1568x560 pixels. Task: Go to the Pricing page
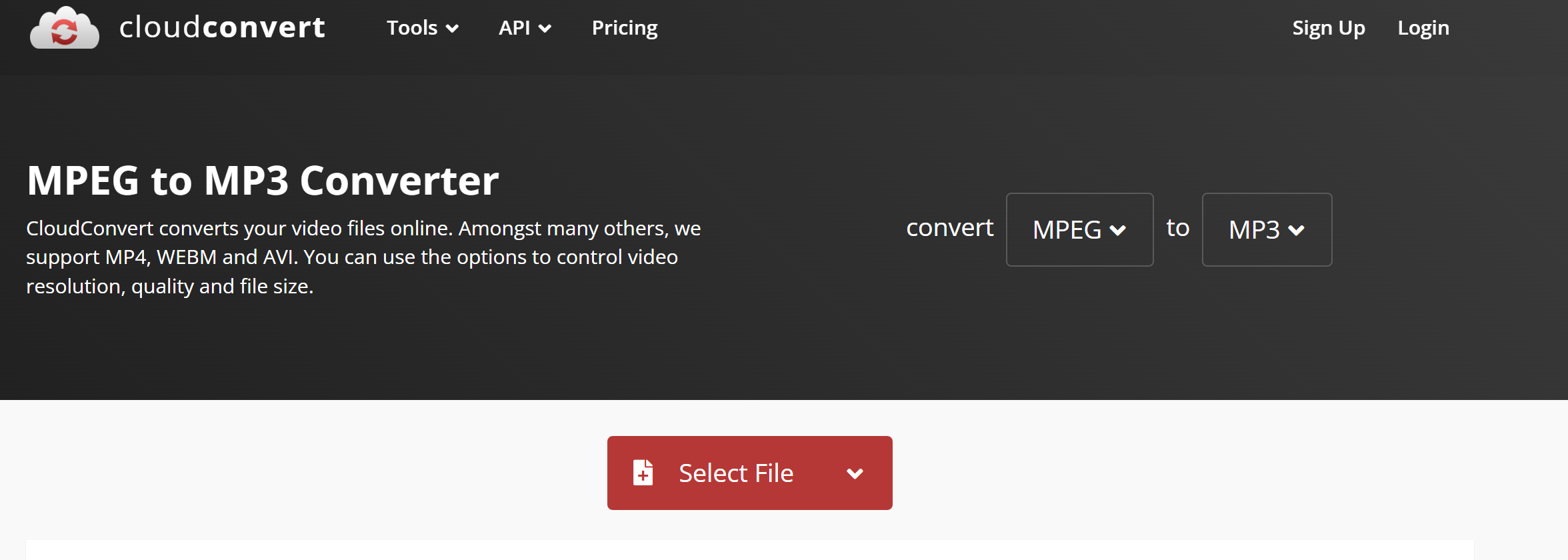click(625, 28)
